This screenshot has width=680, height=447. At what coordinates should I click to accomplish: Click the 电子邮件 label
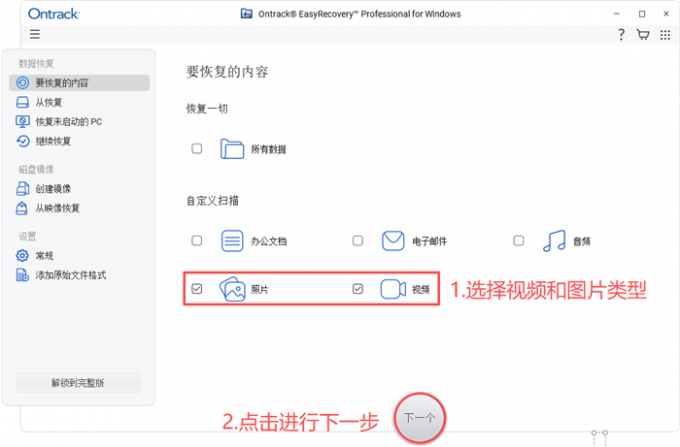429,241
